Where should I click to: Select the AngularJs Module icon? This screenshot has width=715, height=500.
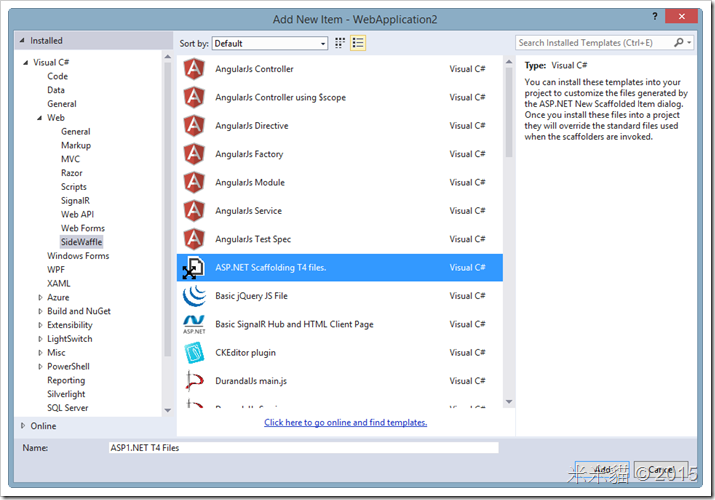click(194, 182)
